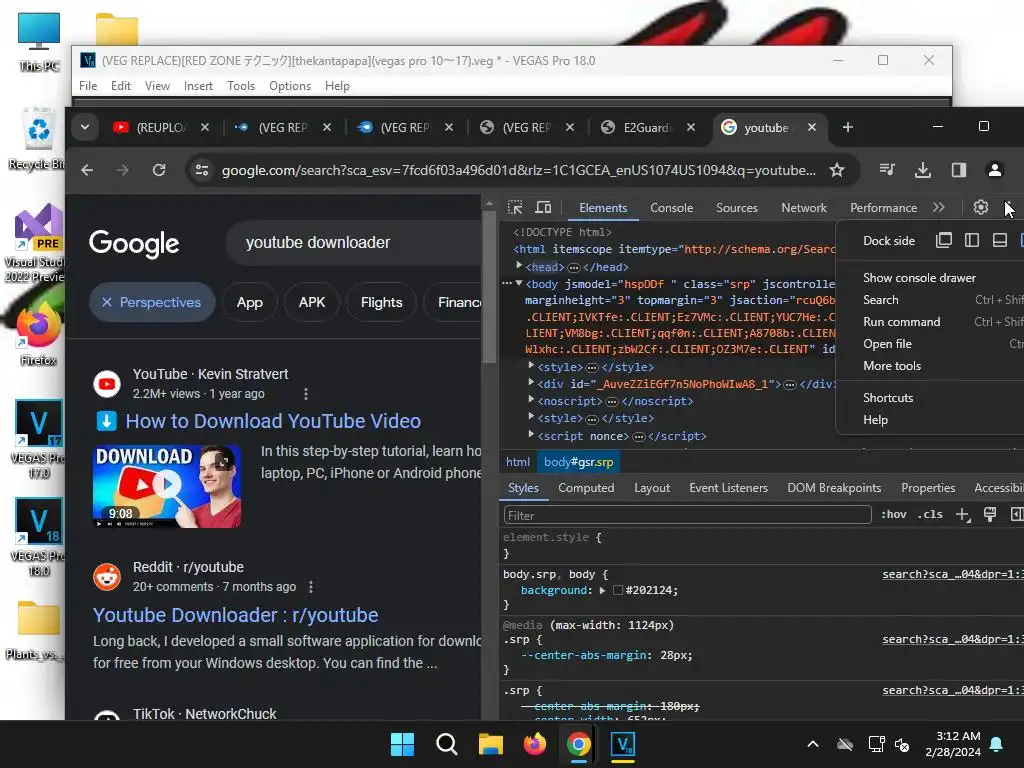Viewport: 1024px width, 768px height.
Task: Undock DevTools into separate window icon
Action: click(x=944, y=240)
